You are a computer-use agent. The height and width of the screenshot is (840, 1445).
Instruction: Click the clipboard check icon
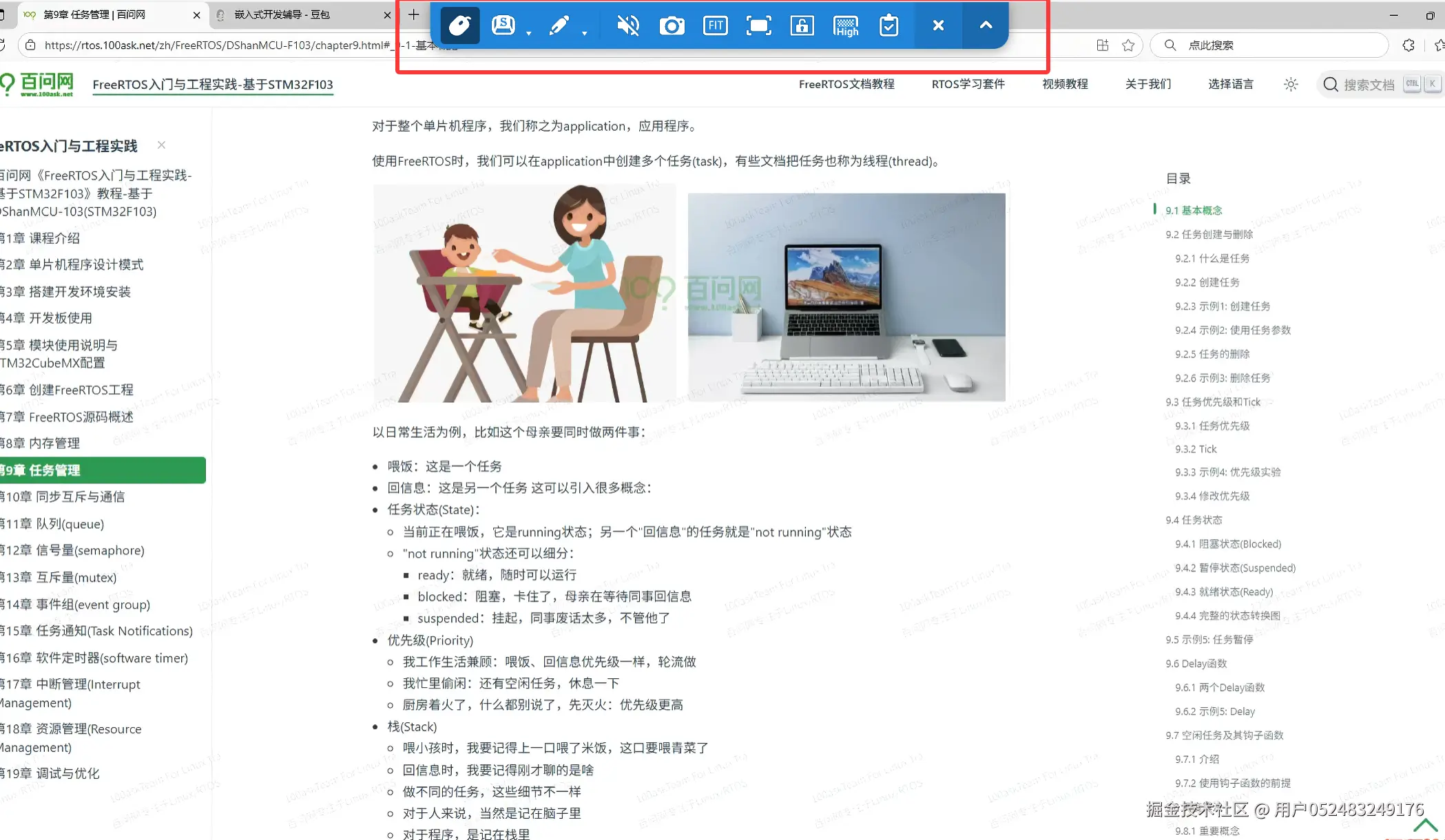pyautogui.click(x=888, y=26)
